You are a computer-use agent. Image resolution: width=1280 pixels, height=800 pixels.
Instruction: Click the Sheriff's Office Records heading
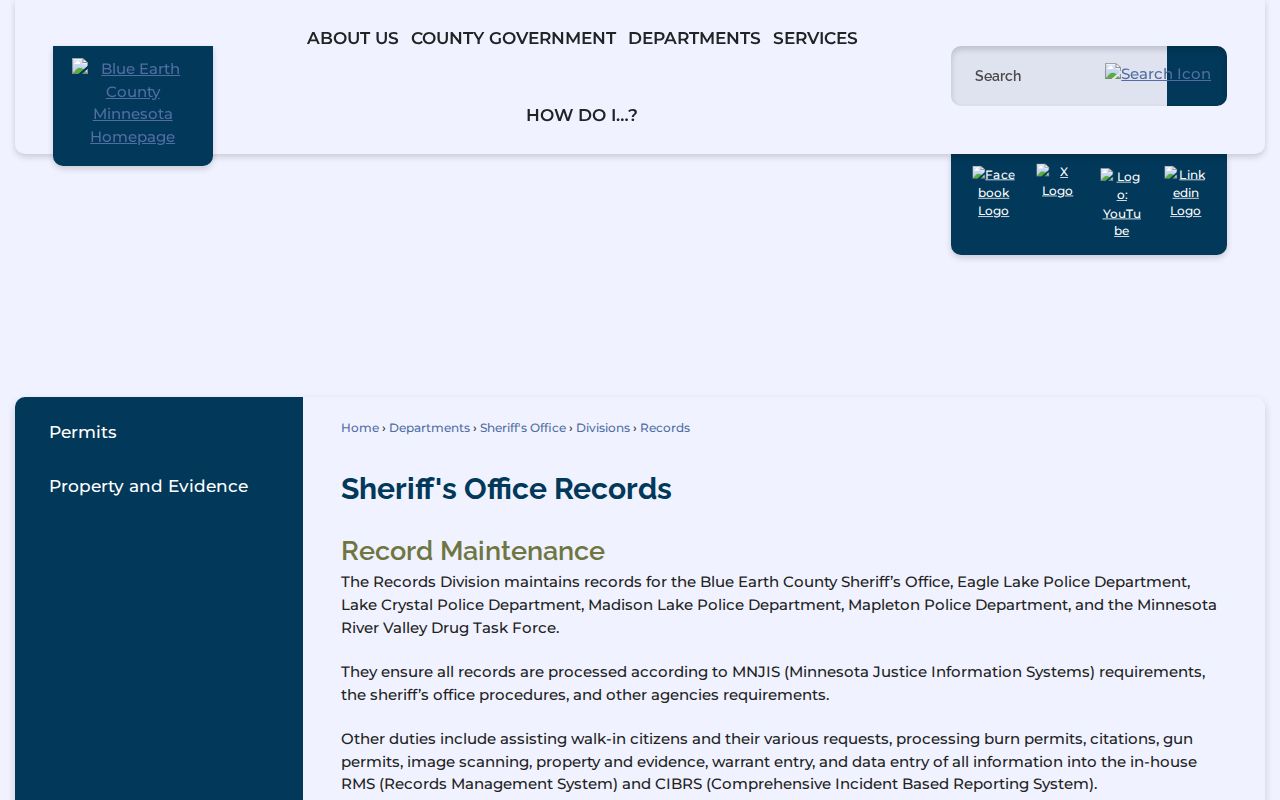(506, 489)
